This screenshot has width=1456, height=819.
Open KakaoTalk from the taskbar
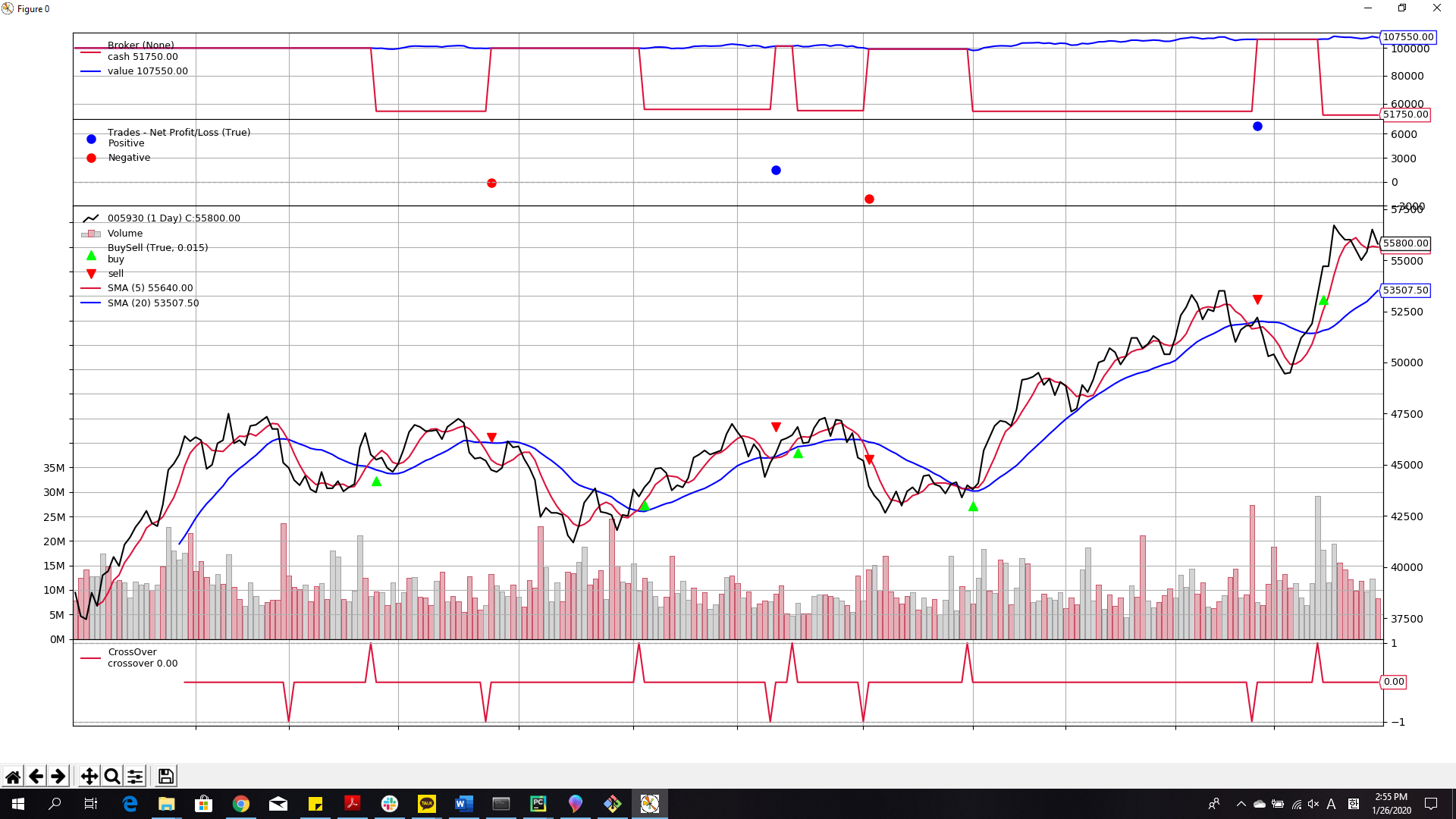427,804
